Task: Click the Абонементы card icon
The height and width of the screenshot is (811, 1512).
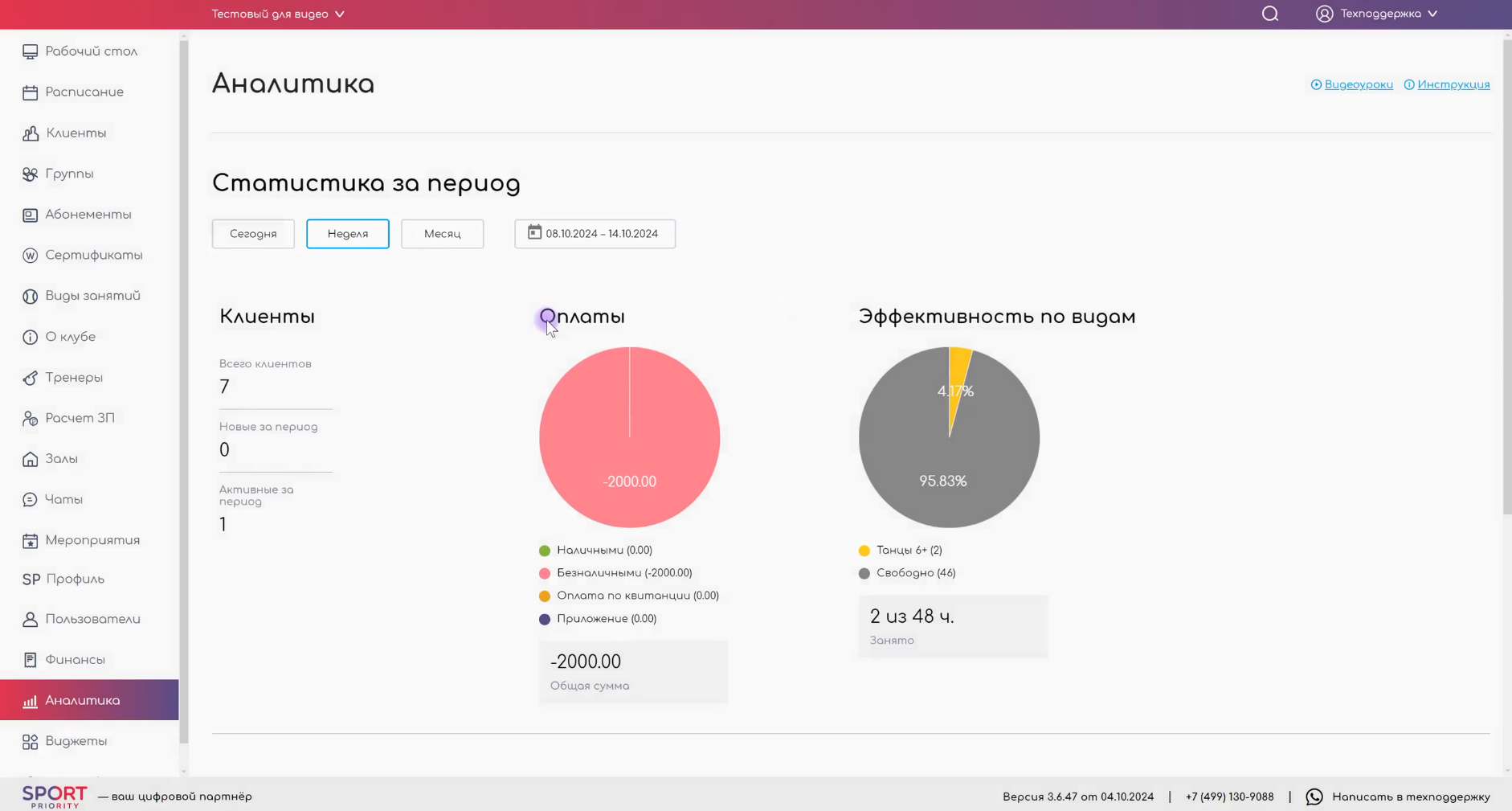Action: pos(30,215)
